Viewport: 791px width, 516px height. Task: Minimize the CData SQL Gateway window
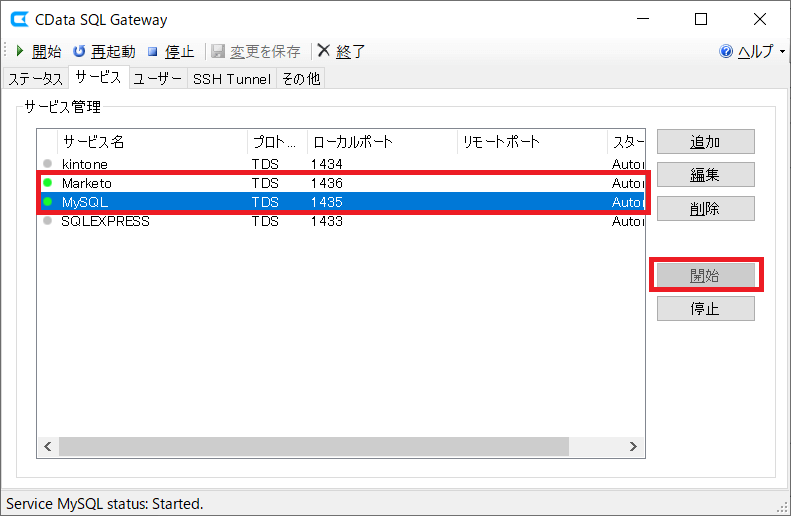pos(643,19)
